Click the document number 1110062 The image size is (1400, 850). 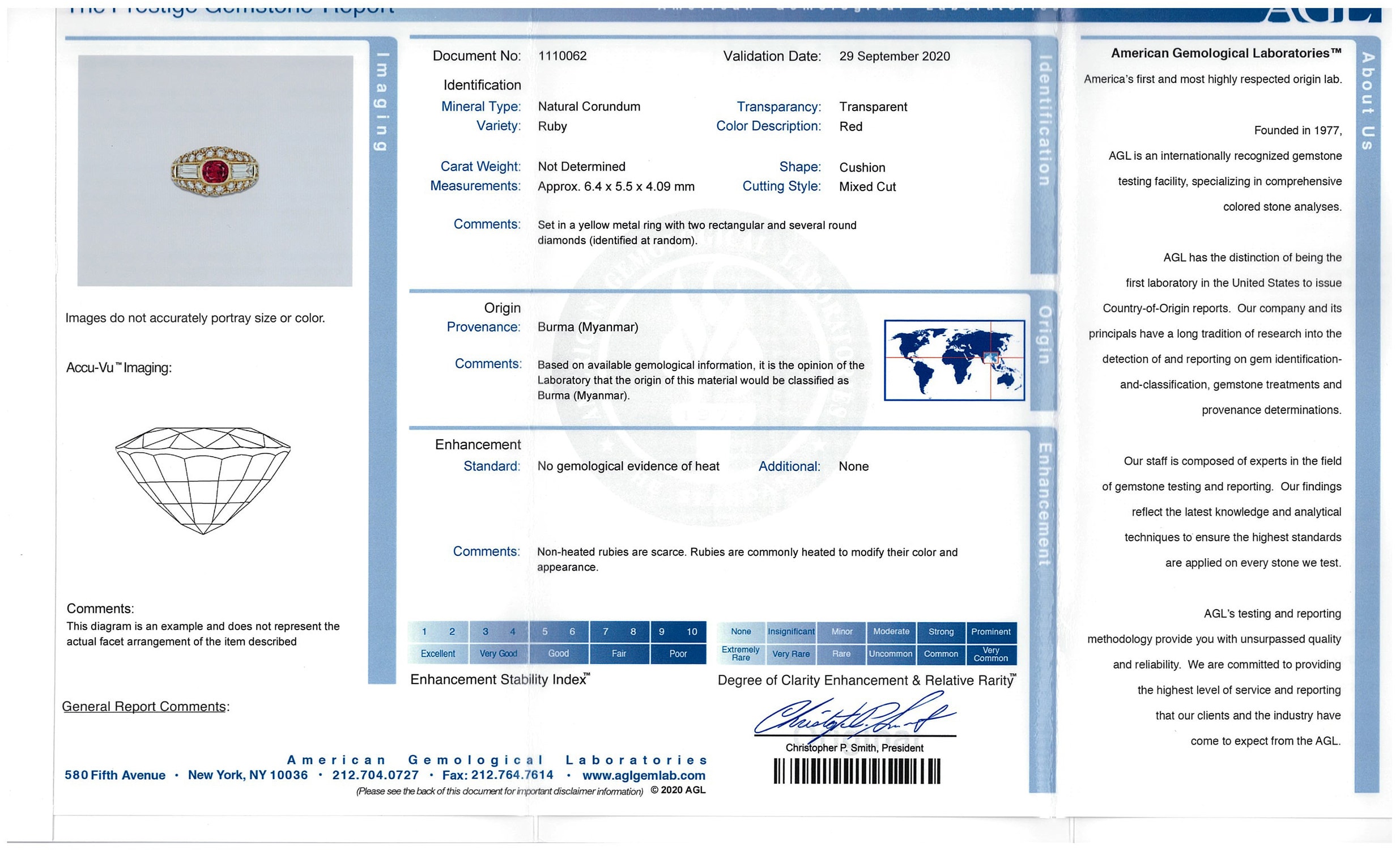(562, 56)
